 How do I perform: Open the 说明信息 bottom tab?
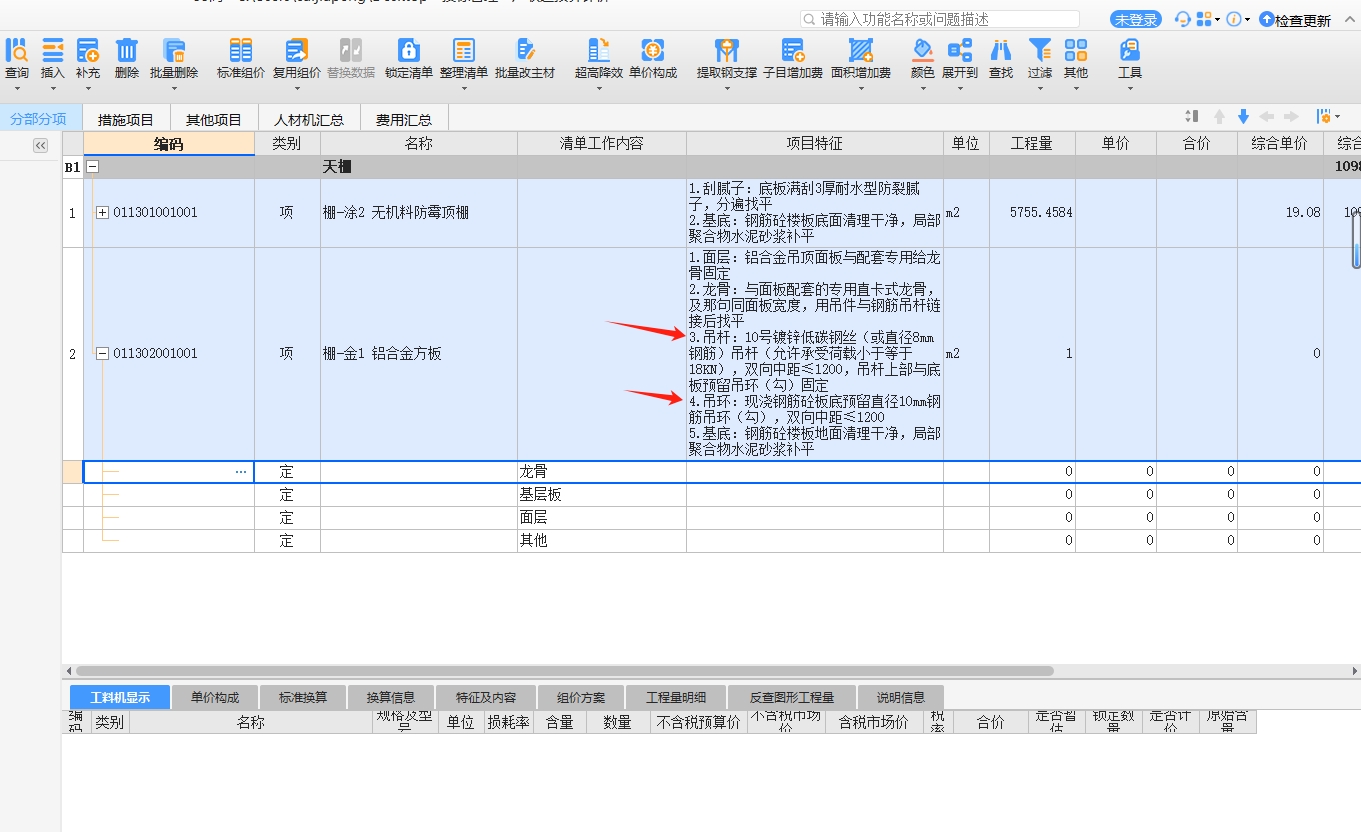[x=901, y=697]
